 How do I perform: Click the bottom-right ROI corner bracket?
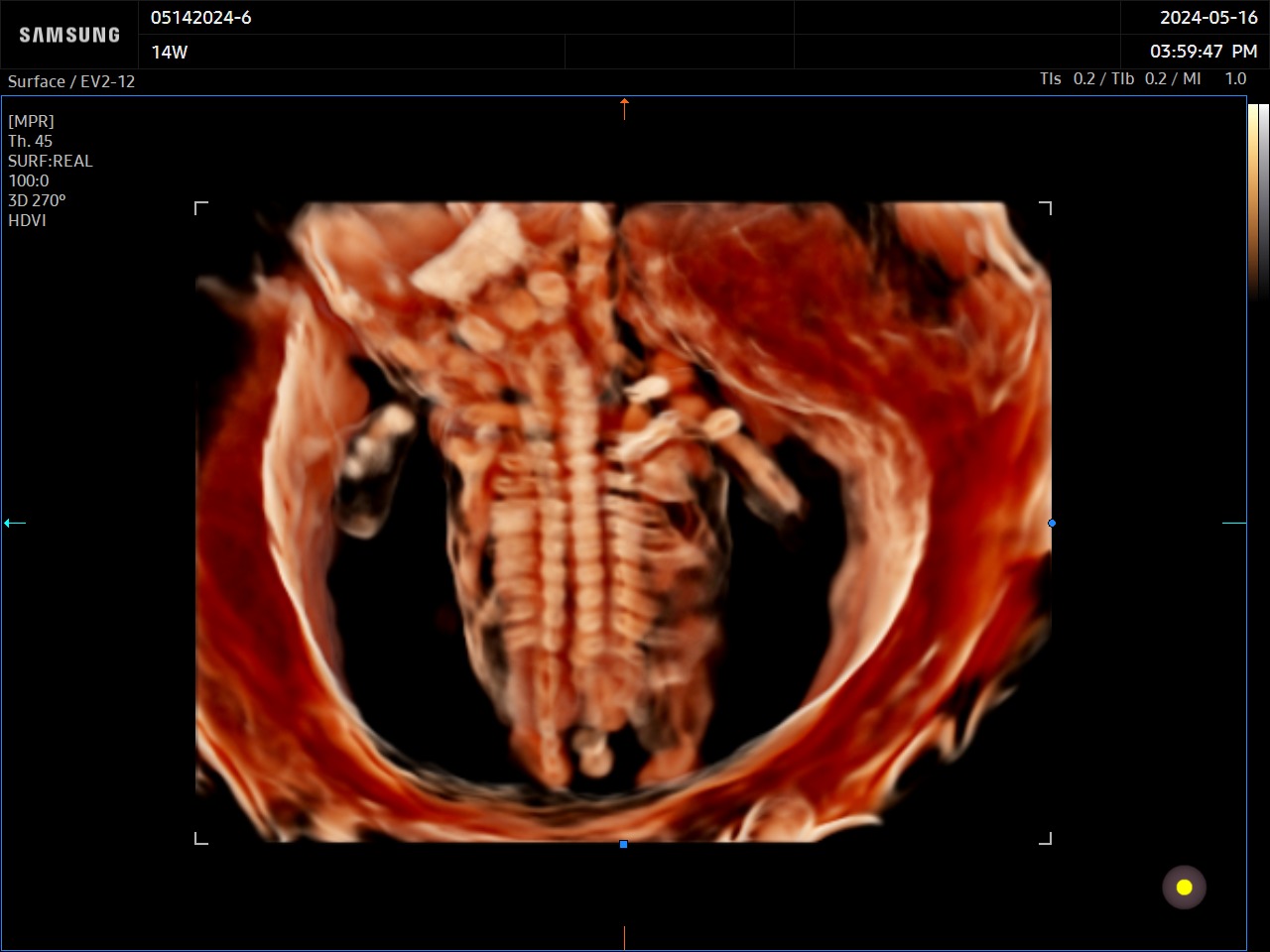point(1045,838)
